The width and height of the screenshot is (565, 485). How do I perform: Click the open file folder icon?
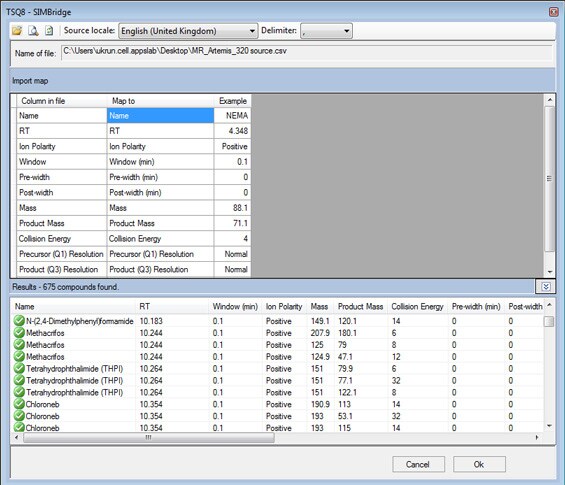pyautogui.click(x=17, y=31)
